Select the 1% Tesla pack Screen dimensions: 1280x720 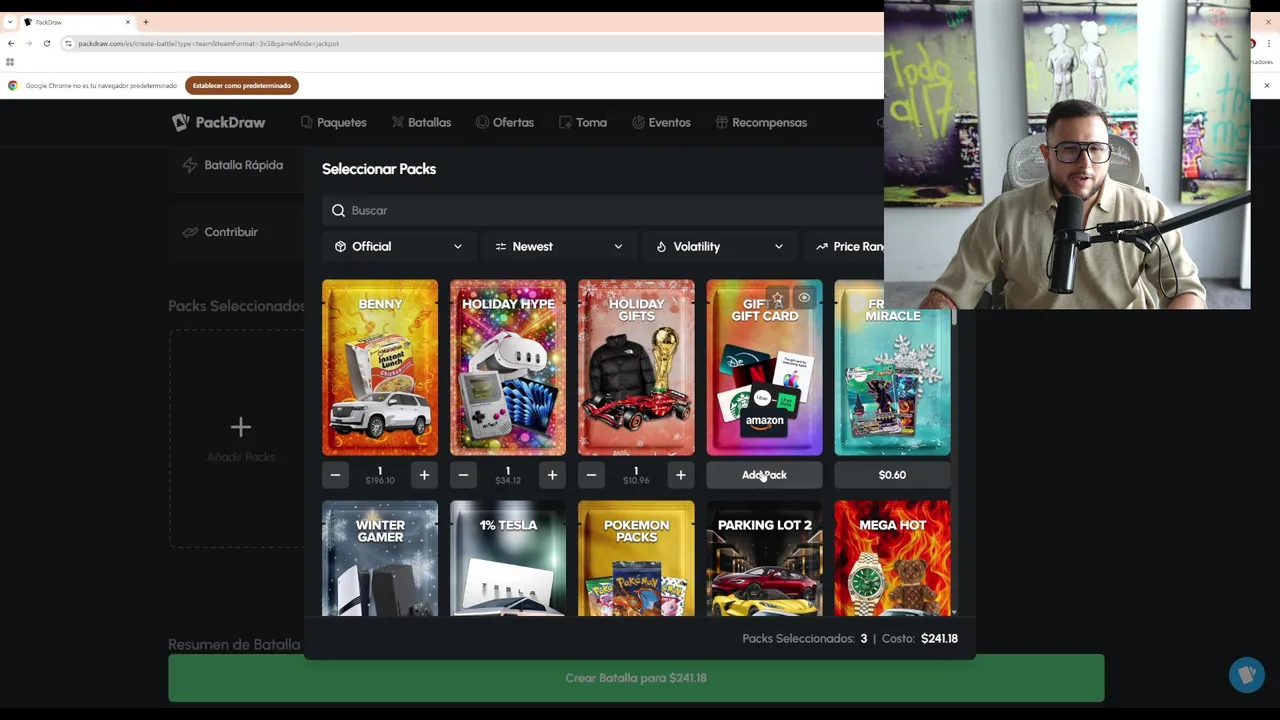(x=508, y=558)
